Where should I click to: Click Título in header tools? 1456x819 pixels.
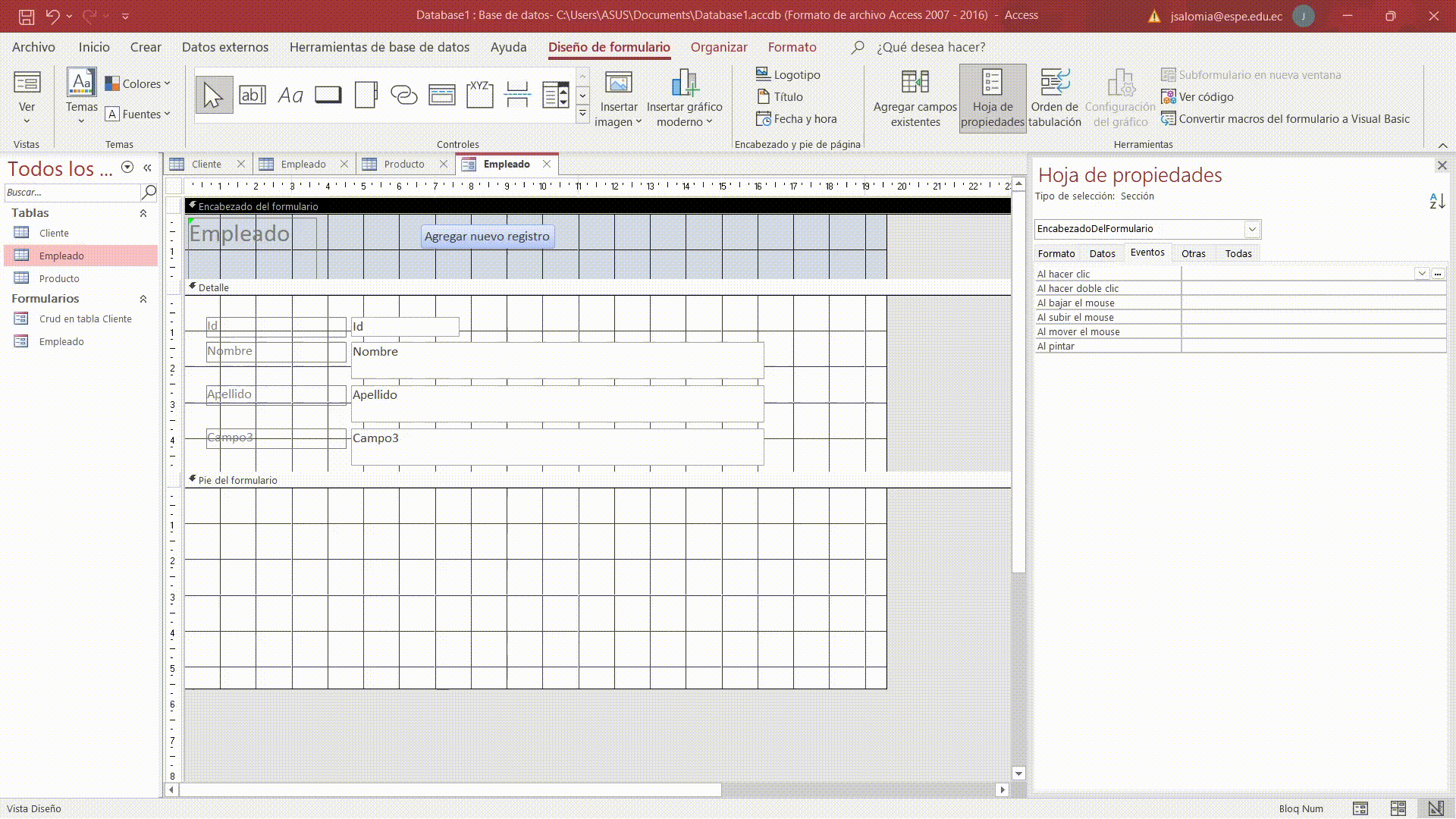coord(780,96)
